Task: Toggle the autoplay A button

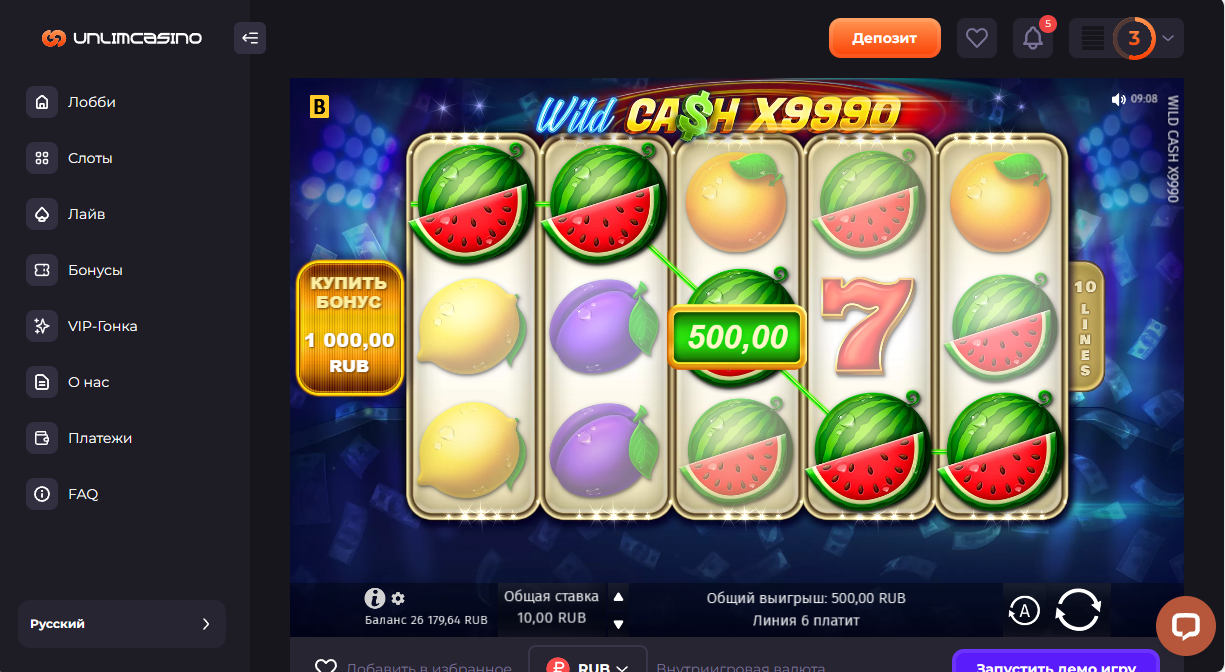Action: point(1024,610)
